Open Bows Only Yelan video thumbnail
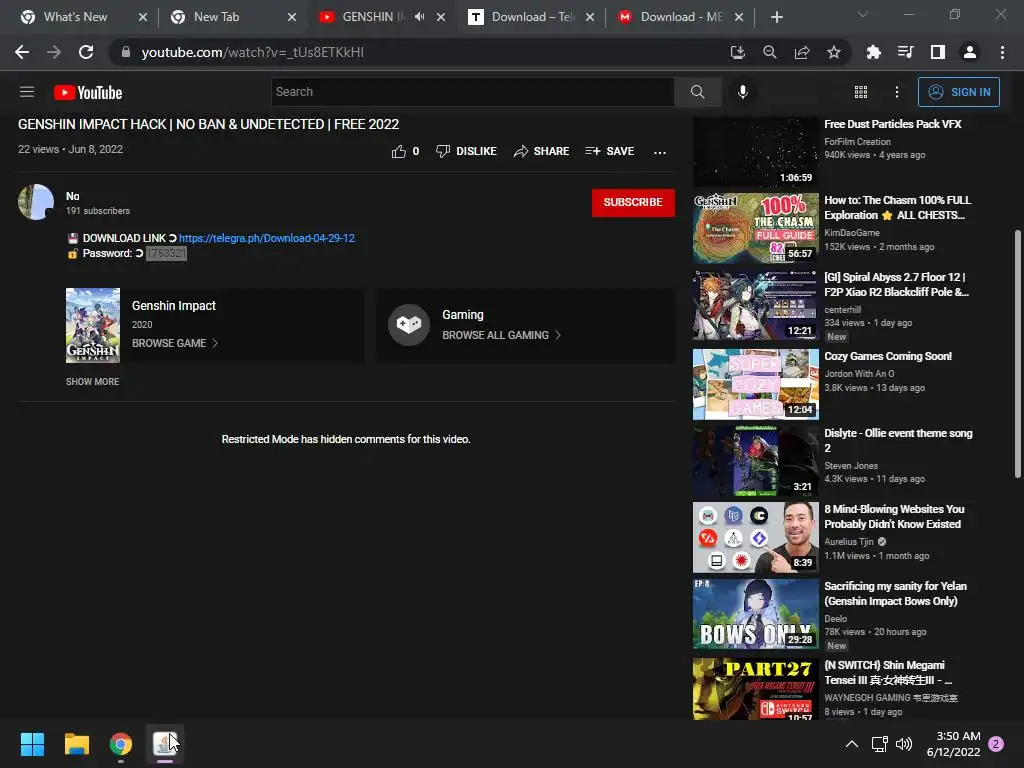This screenshot has width=1024, height=768. pyautogui.click(x=756, y=614)
